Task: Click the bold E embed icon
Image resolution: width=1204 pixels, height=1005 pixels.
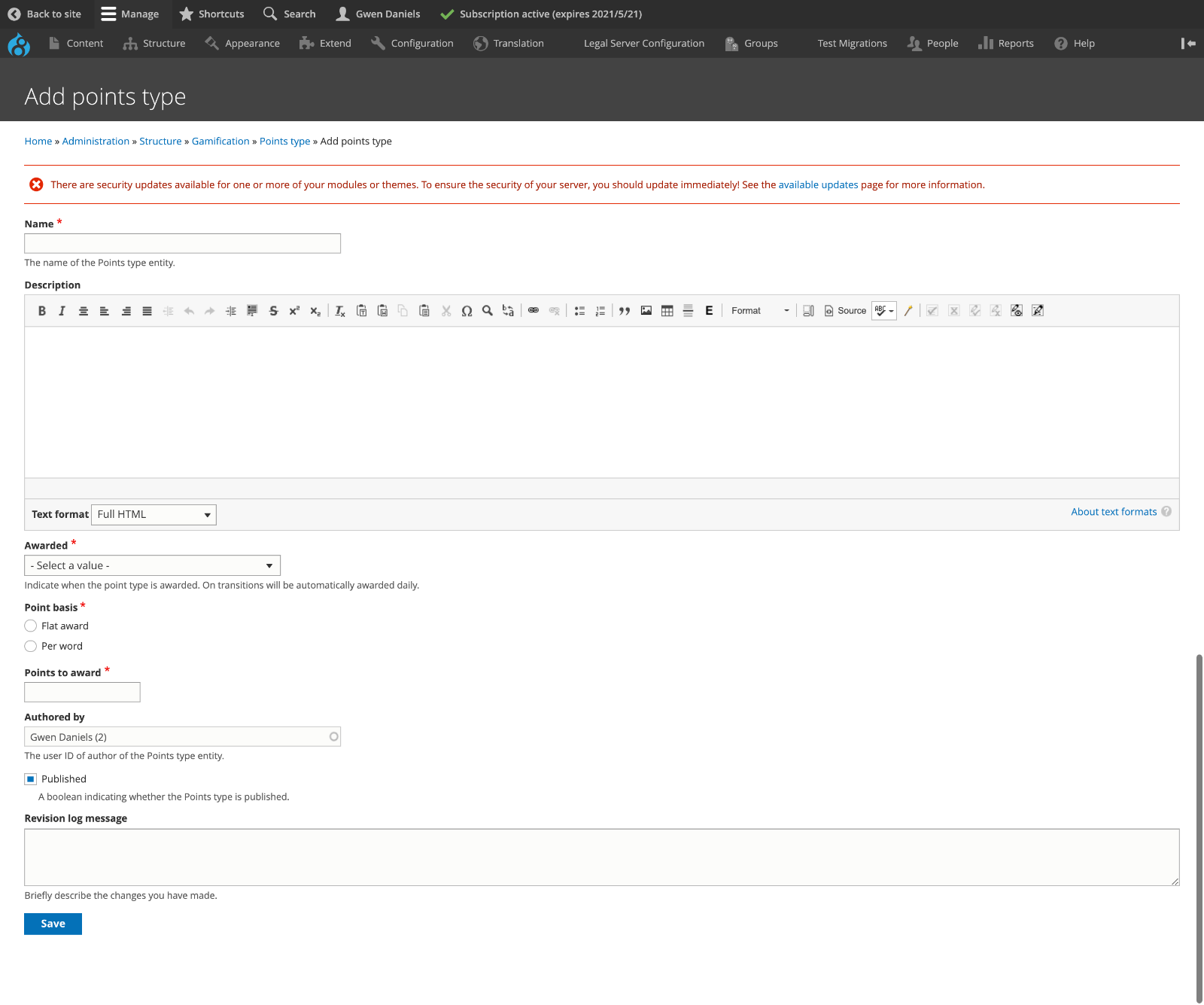Action: (x=709, y=311)
